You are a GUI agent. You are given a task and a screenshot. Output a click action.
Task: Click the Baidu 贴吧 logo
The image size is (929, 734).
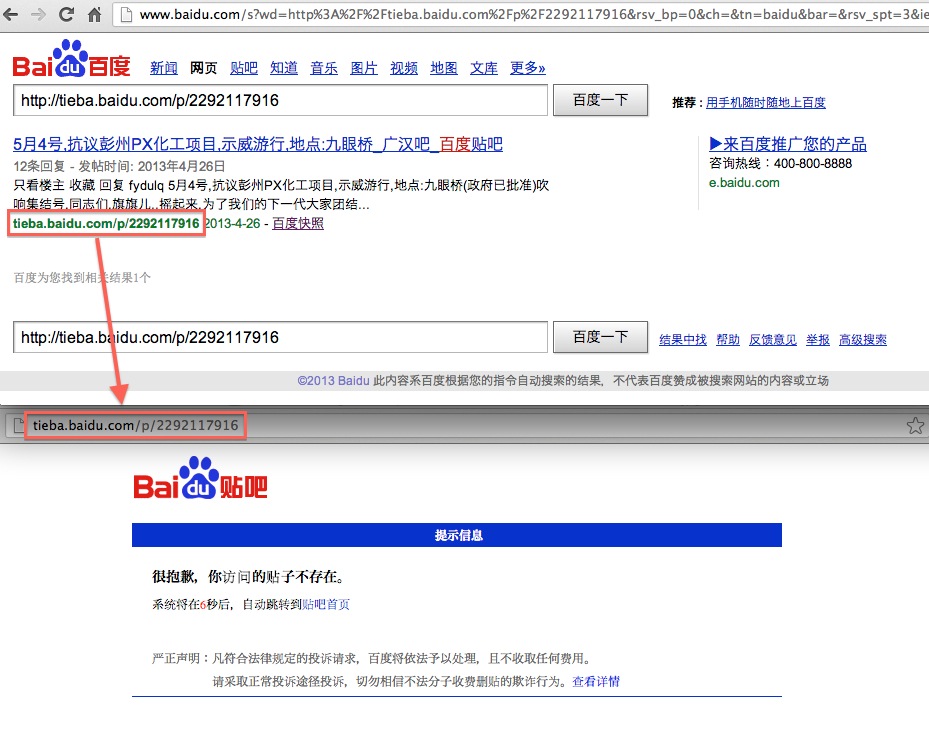[x=200, y=478]
